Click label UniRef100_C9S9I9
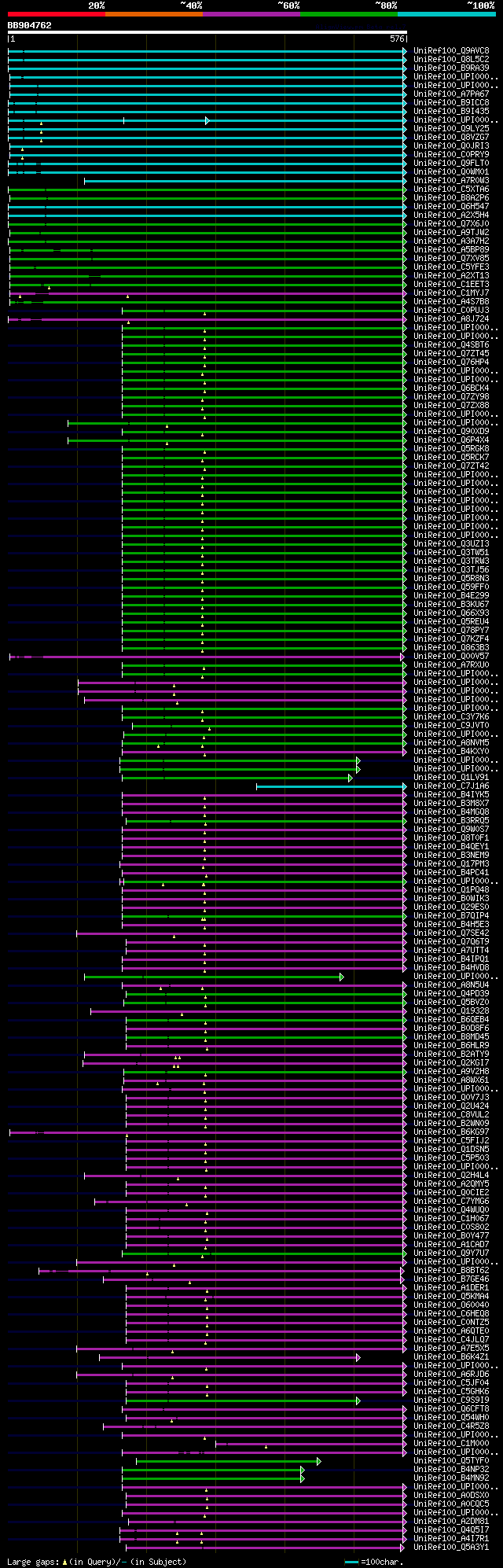The image size is (503, 1568). coord(451,1400)
